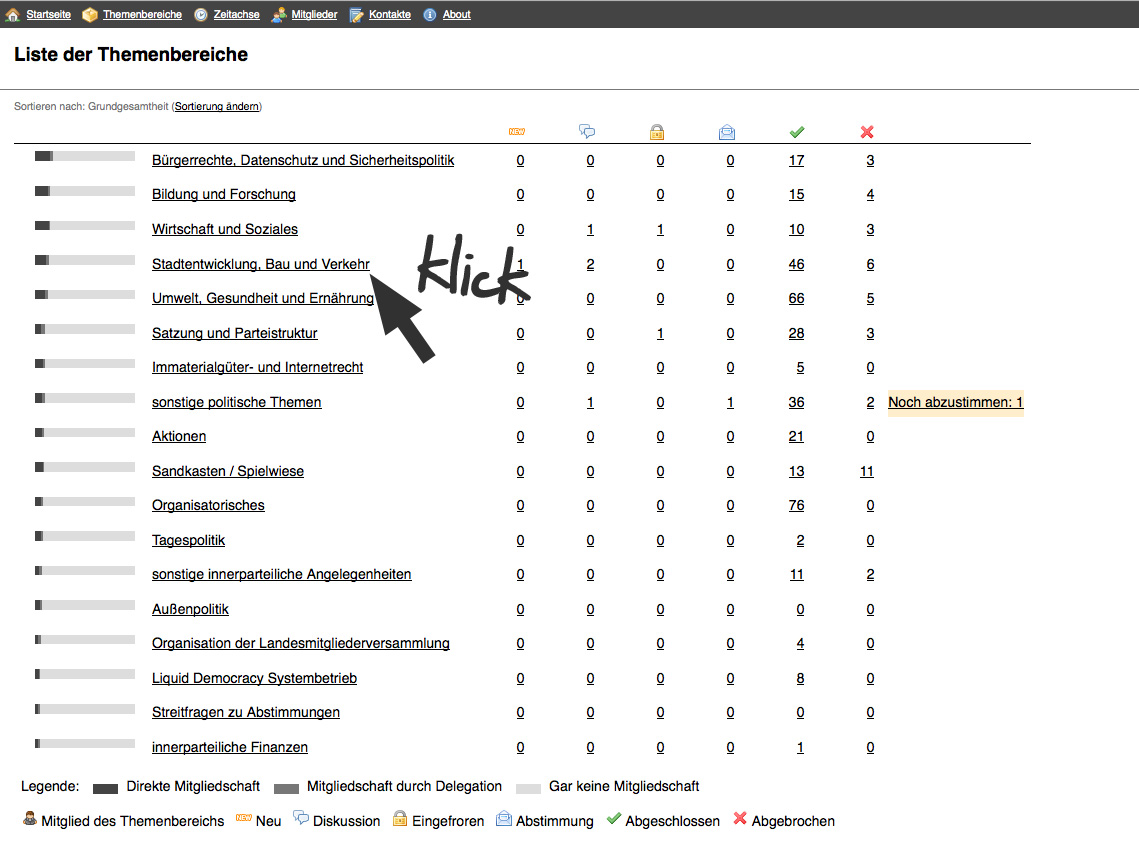Image resolution: width=1139 pixels, height=868 pixels.
Task: Click the About info icon
Action: tap(430, 15)
